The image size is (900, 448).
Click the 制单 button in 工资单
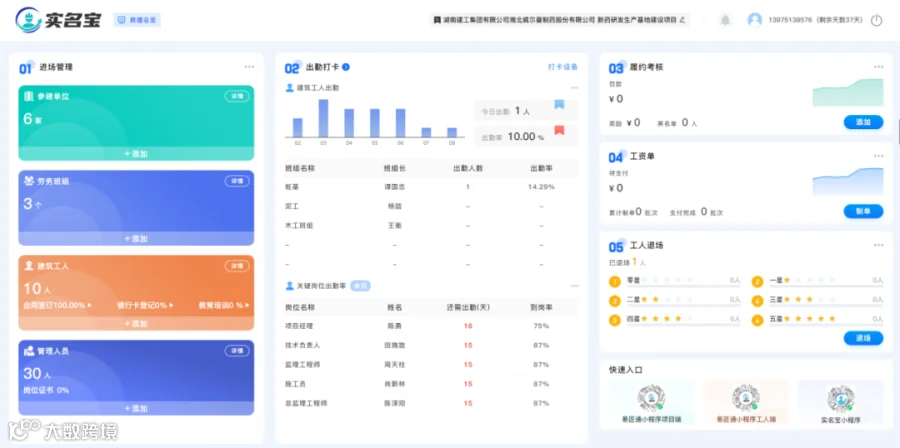pos(863,212)
